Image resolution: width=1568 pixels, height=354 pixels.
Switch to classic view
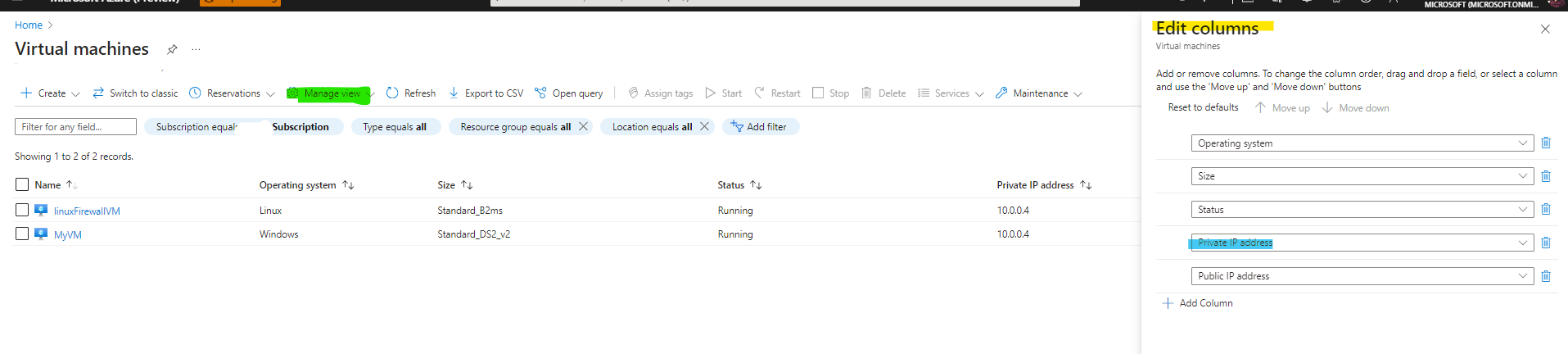click(135, 93)
